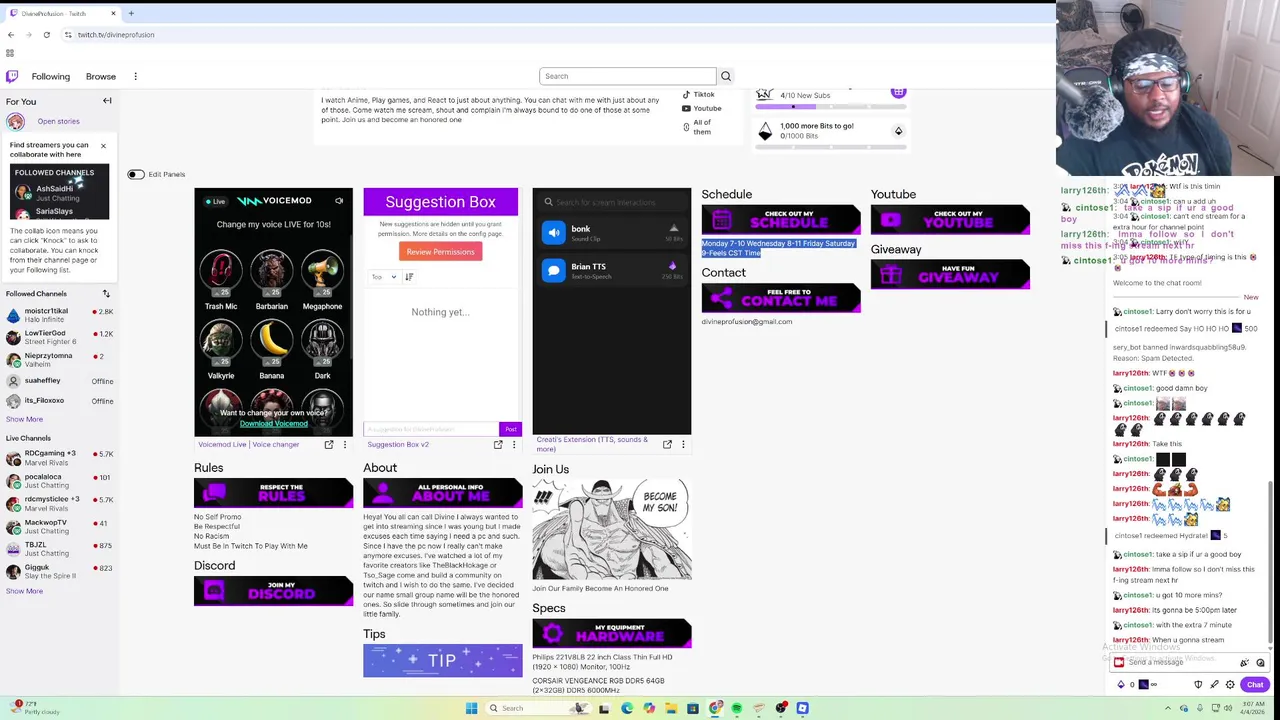Open the Gigguk live channel
The height and width of the screenshot is (720, 1280).
pos(59,571)
